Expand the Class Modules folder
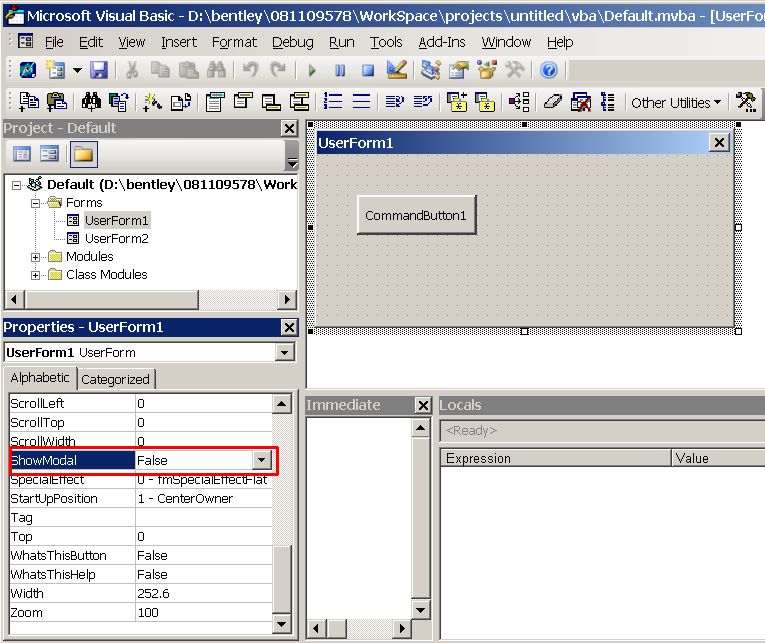Screen dimensions: 765x643 point(36,275)
